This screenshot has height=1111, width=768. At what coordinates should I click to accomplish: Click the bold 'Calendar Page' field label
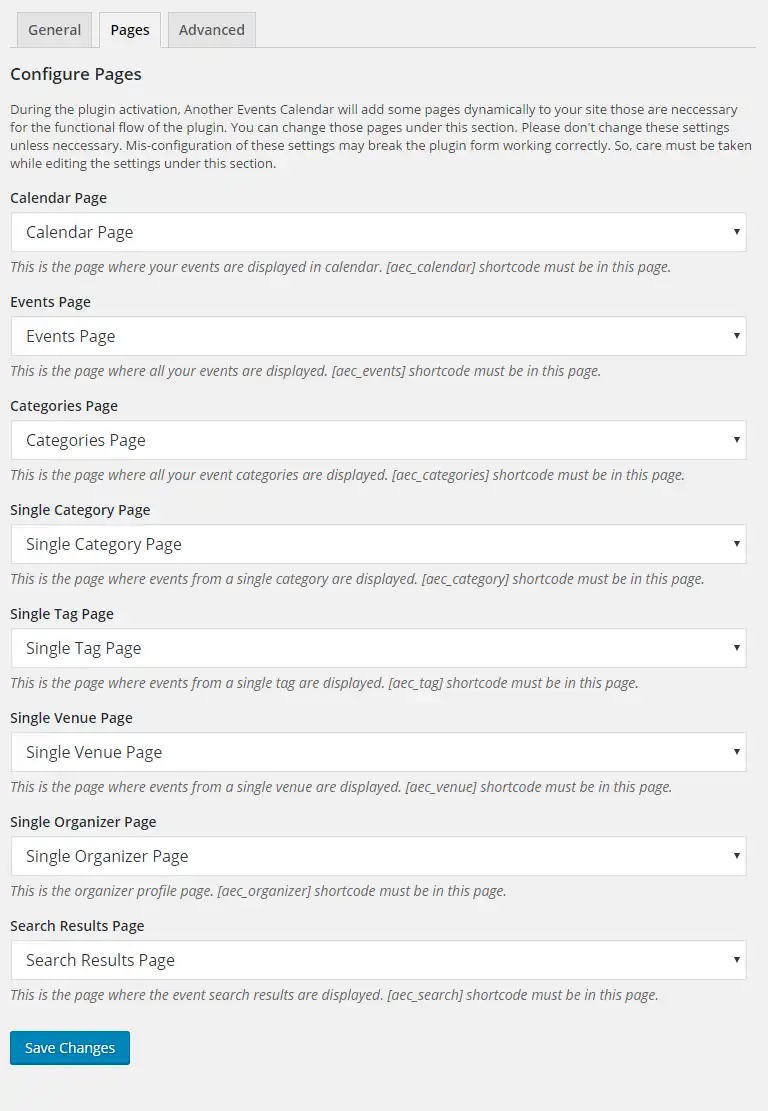coord(58,198)
